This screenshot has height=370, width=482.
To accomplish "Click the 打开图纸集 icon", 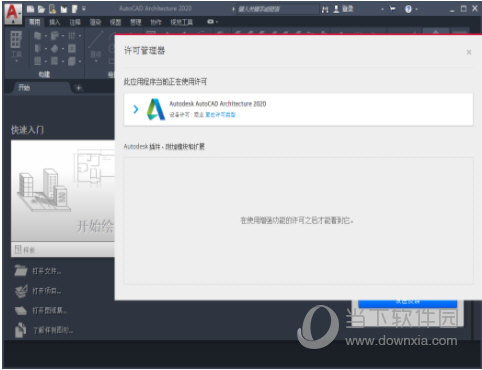I will [x=21, y=311].
